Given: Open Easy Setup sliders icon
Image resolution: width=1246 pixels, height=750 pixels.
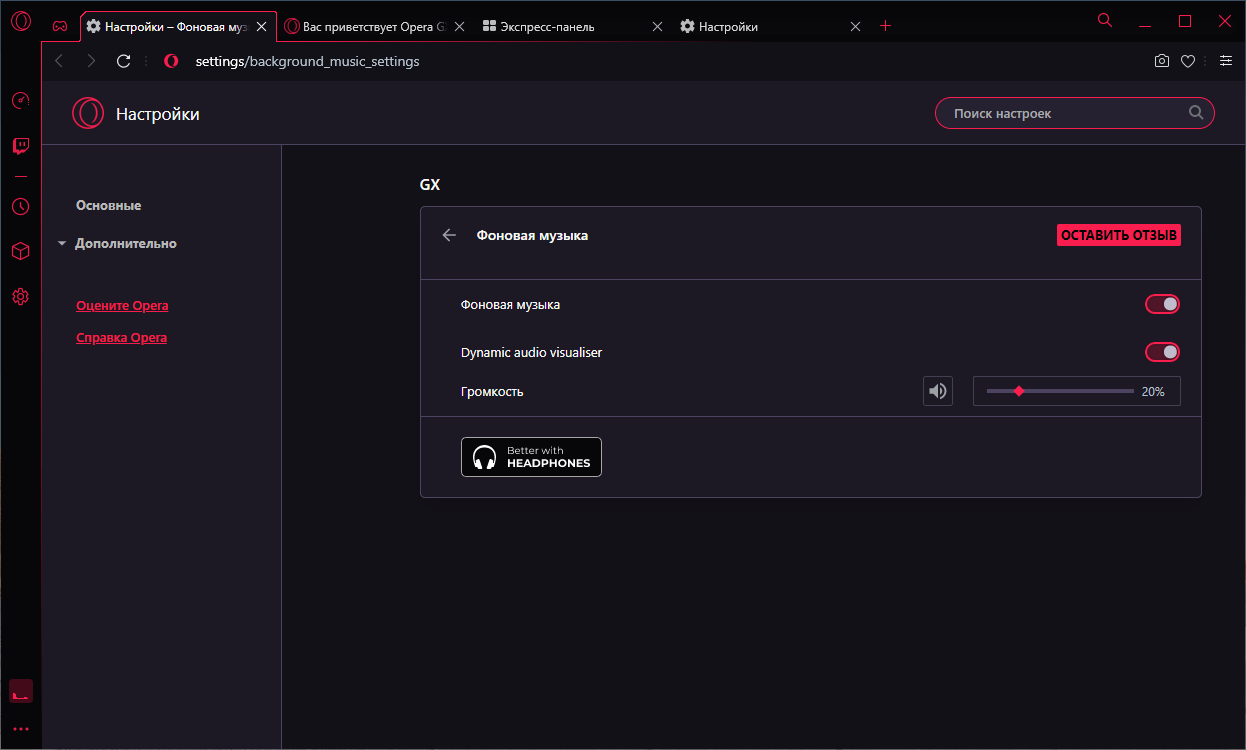Looking at the screenshot, I should pyautogui.click(x=1225, y=61).
